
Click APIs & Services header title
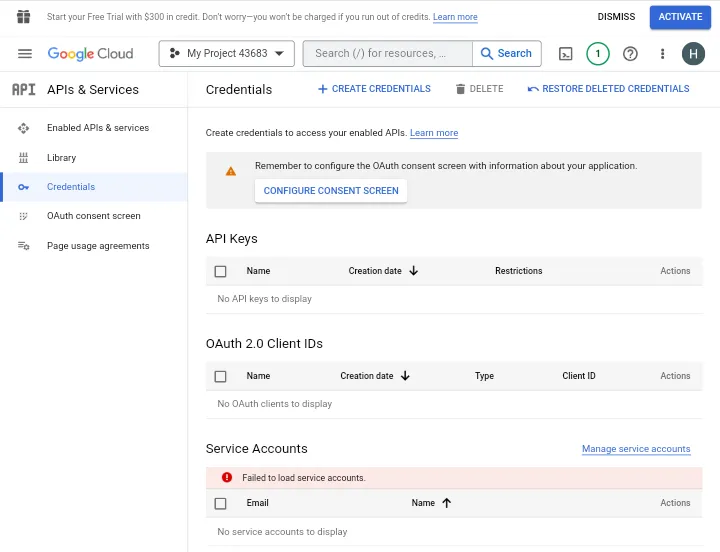93,90
